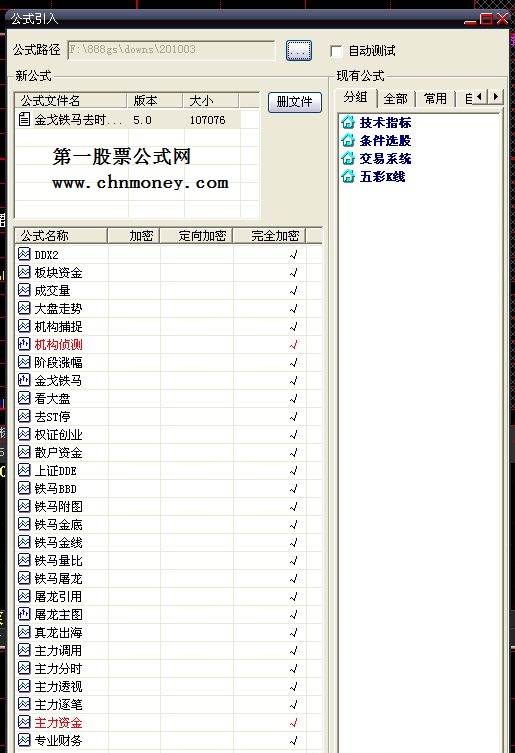Click the left tab-scroll arrow
This screenshot has width=515, height=753.
(480, 97)
